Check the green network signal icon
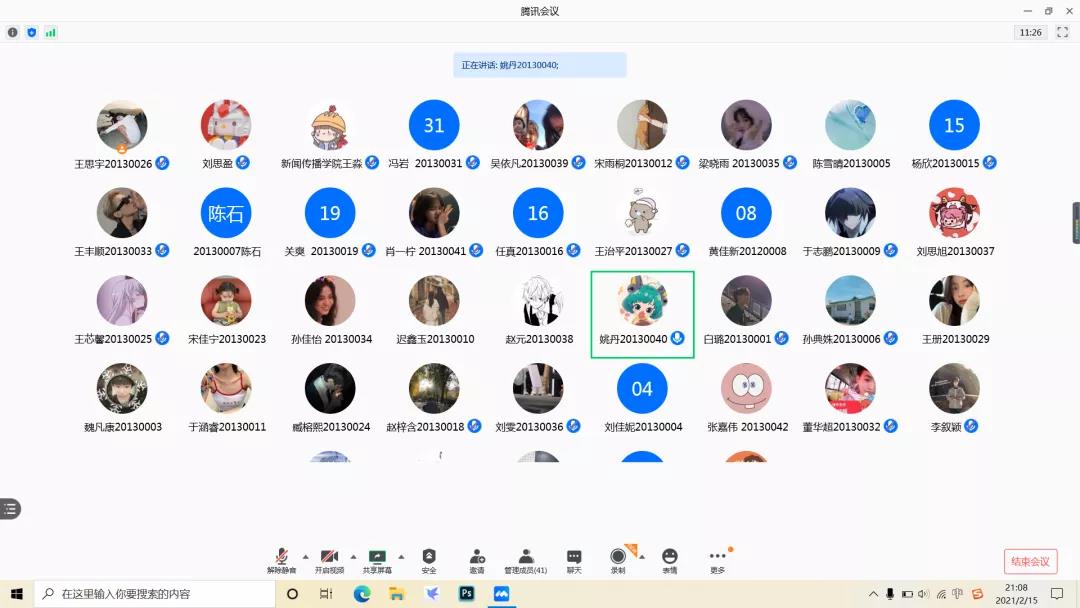Image resolution: width=1080 pixels, height=608 pixels. click(x=50, y=32)
